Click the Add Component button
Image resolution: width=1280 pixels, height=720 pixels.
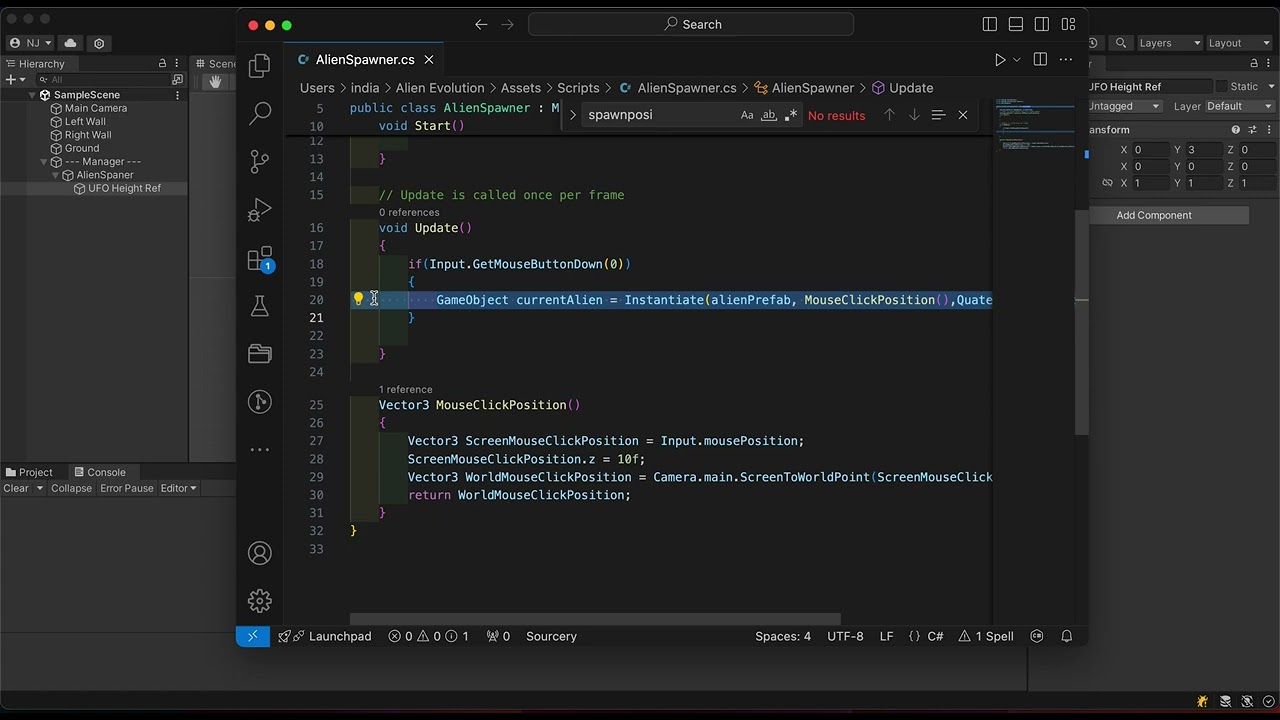[1154, 215]
